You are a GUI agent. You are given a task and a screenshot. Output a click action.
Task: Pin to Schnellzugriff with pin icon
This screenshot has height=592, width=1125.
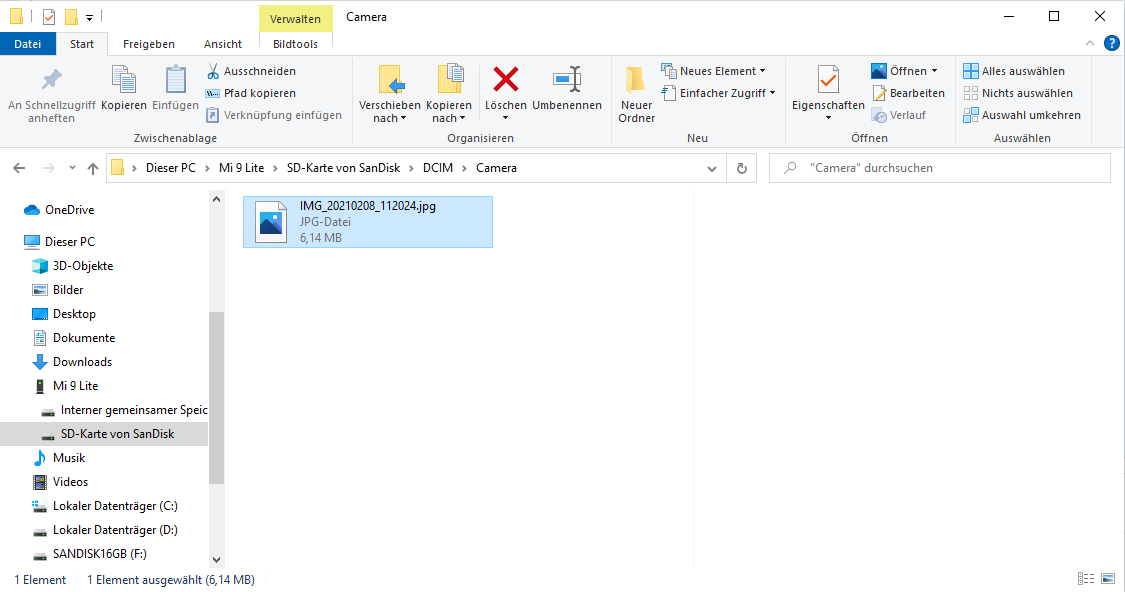click(x=51, y=95)
